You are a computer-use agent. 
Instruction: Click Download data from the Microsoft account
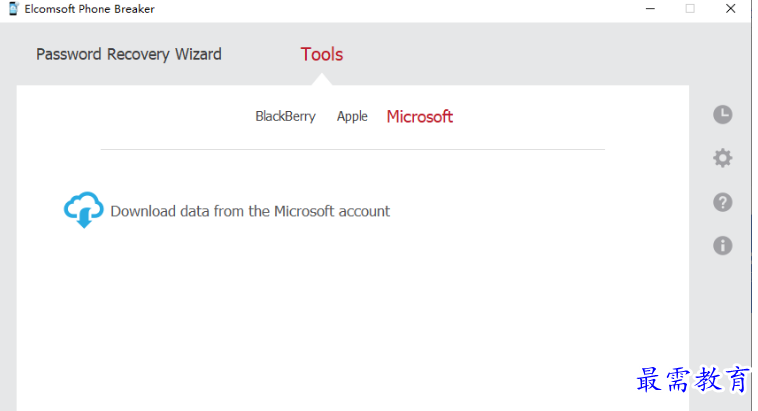tap(250, 211)
